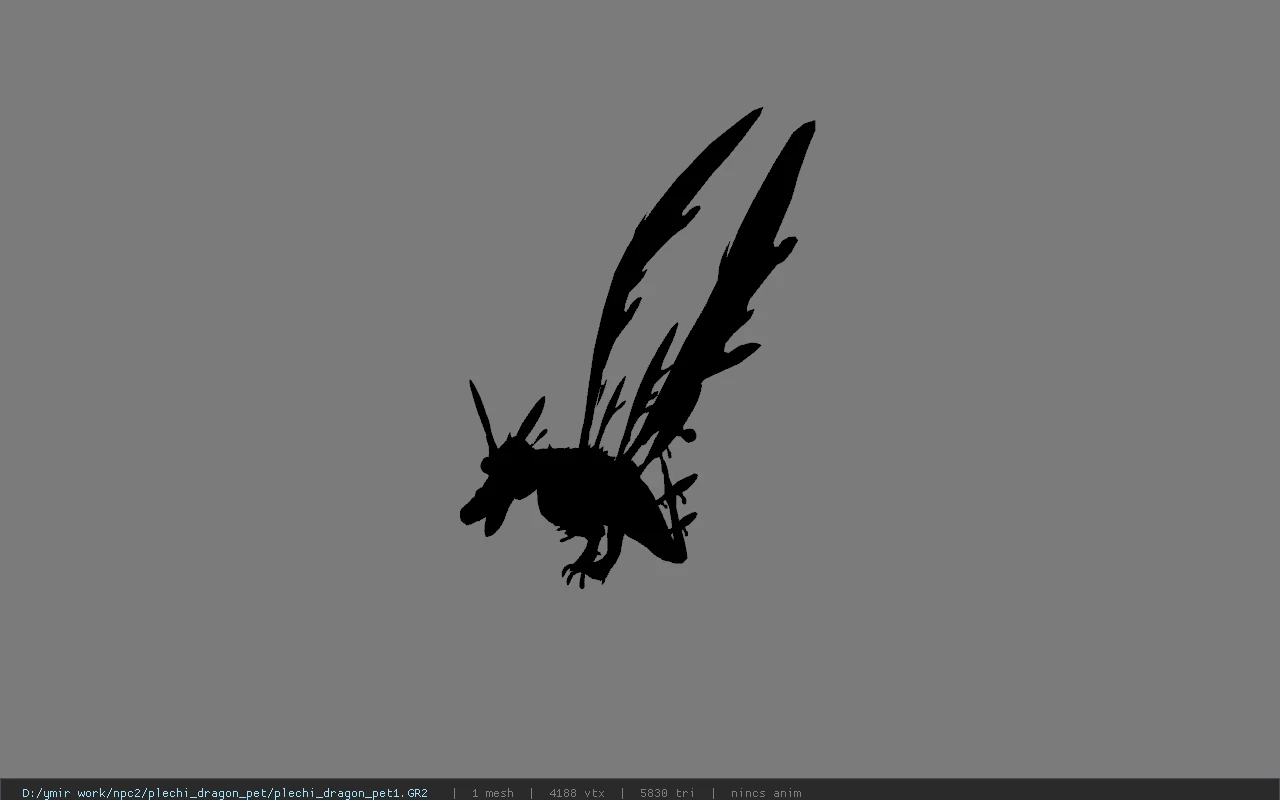Select the black dragon model silhouette
The image size is (1280, 800).
(x=637, y=348)
